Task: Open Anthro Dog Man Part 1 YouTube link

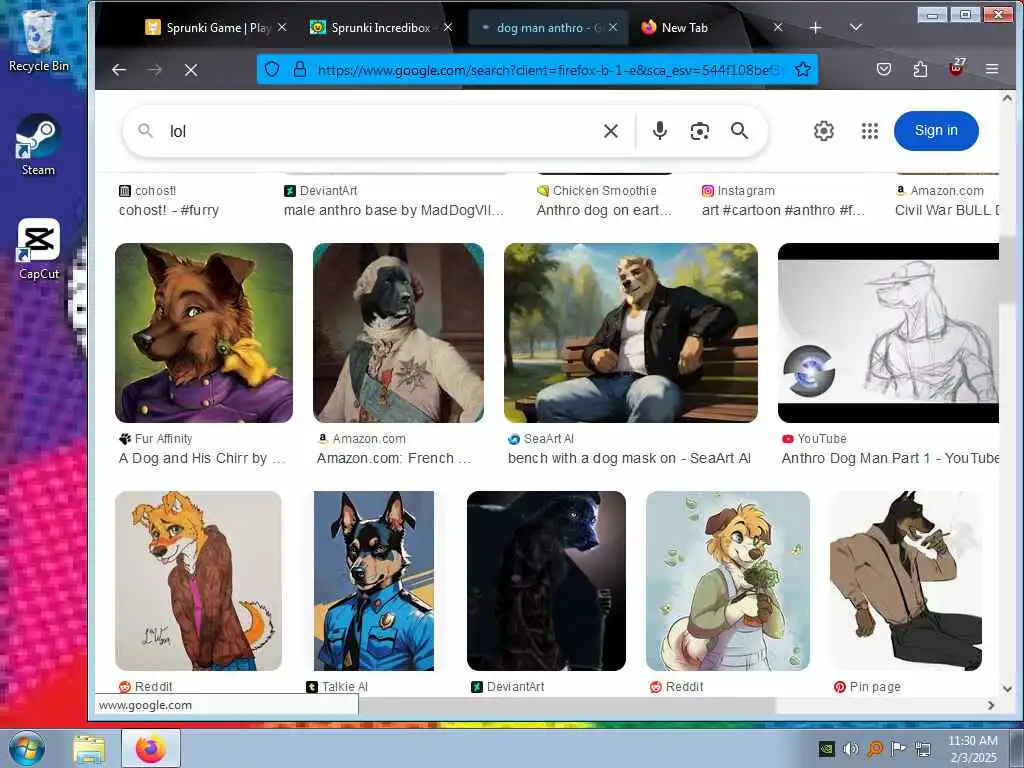Action: coord(890,458)
